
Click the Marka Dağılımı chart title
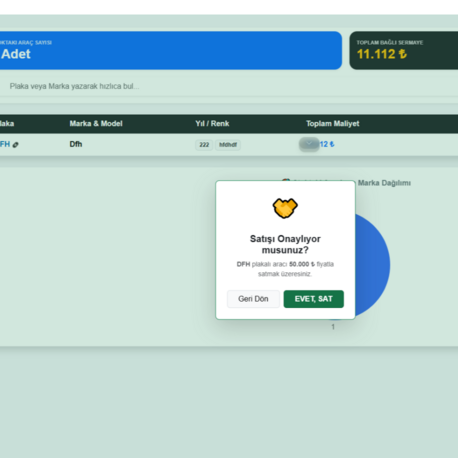tap(384, 183)
